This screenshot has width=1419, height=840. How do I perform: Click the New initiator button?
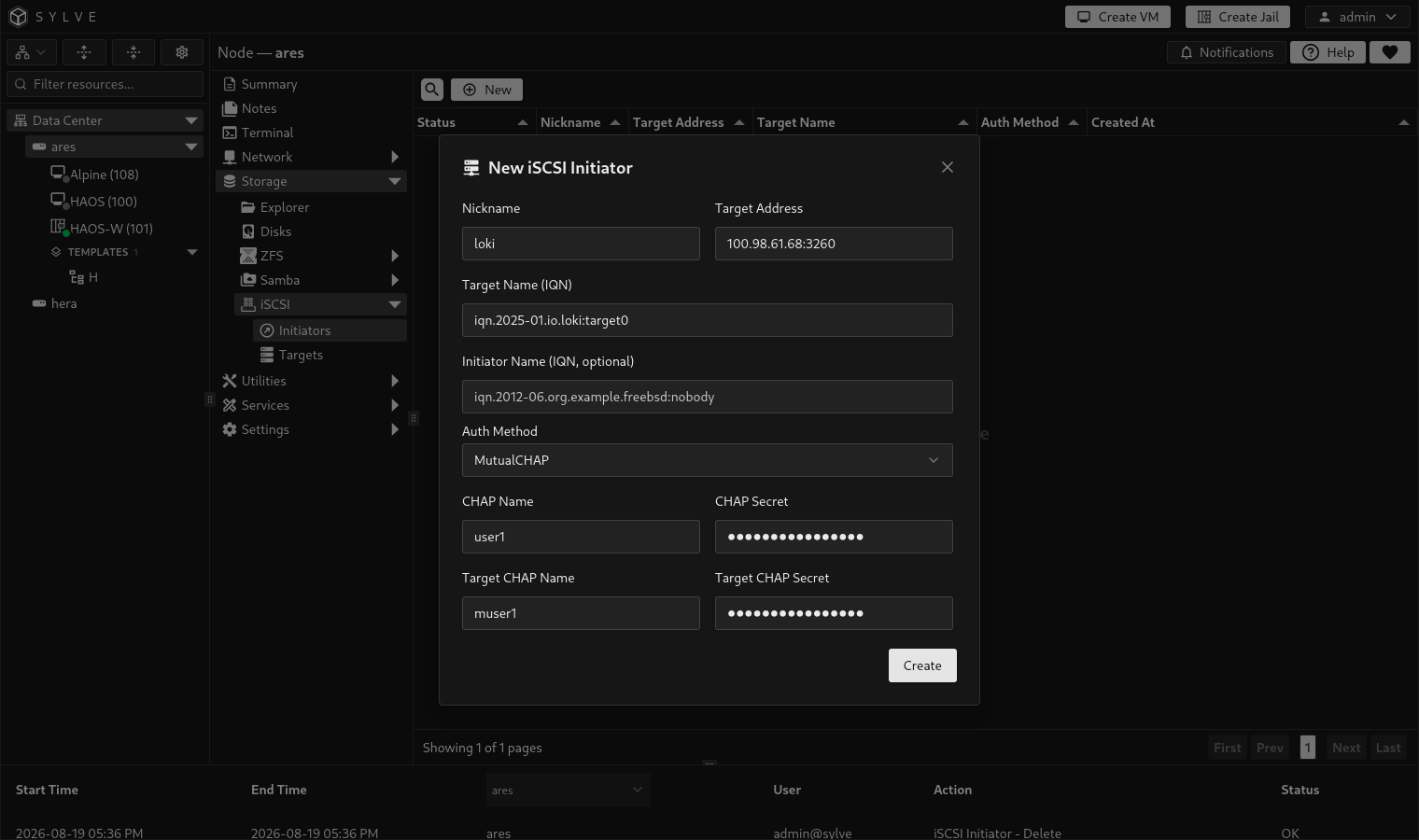[486, 90]
